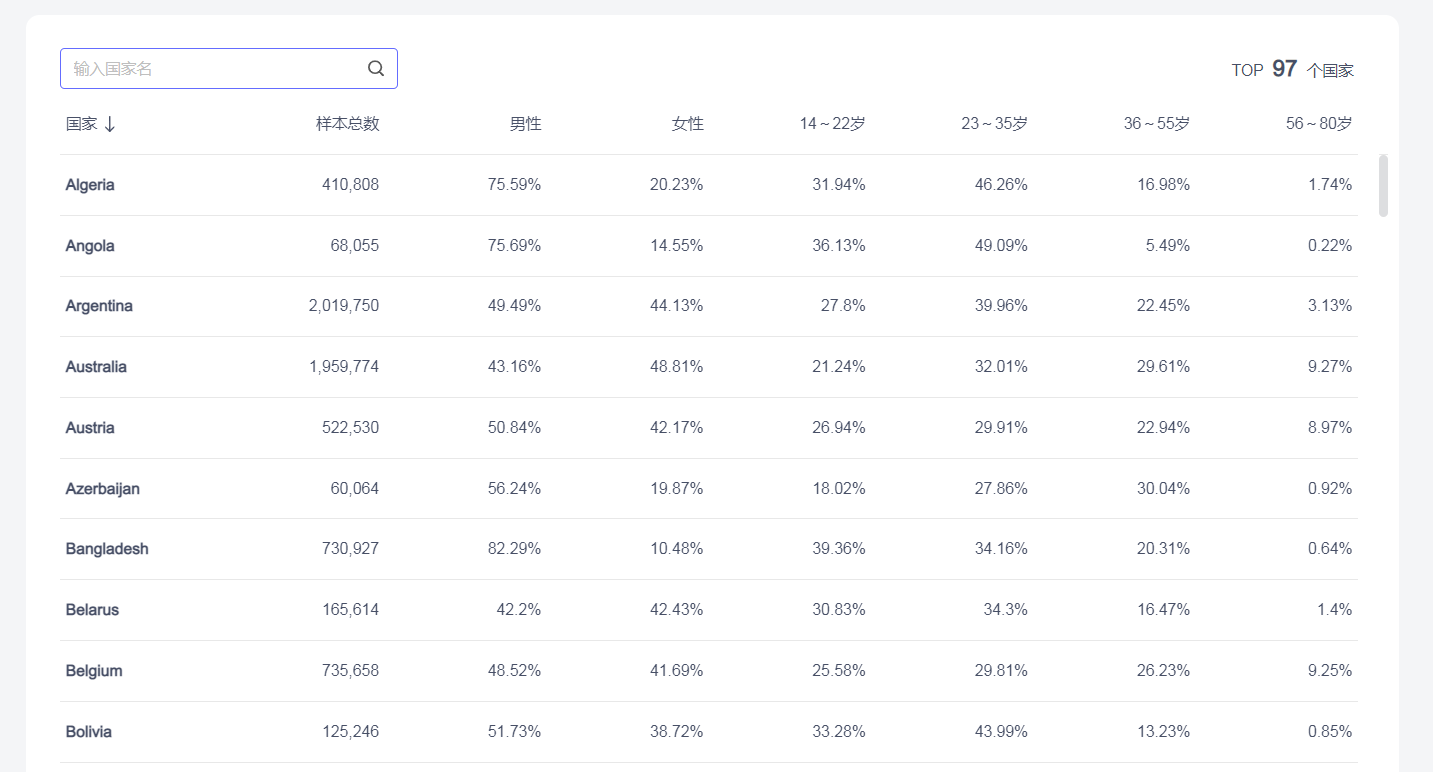Click the Australia country name

tap(96, 367)
